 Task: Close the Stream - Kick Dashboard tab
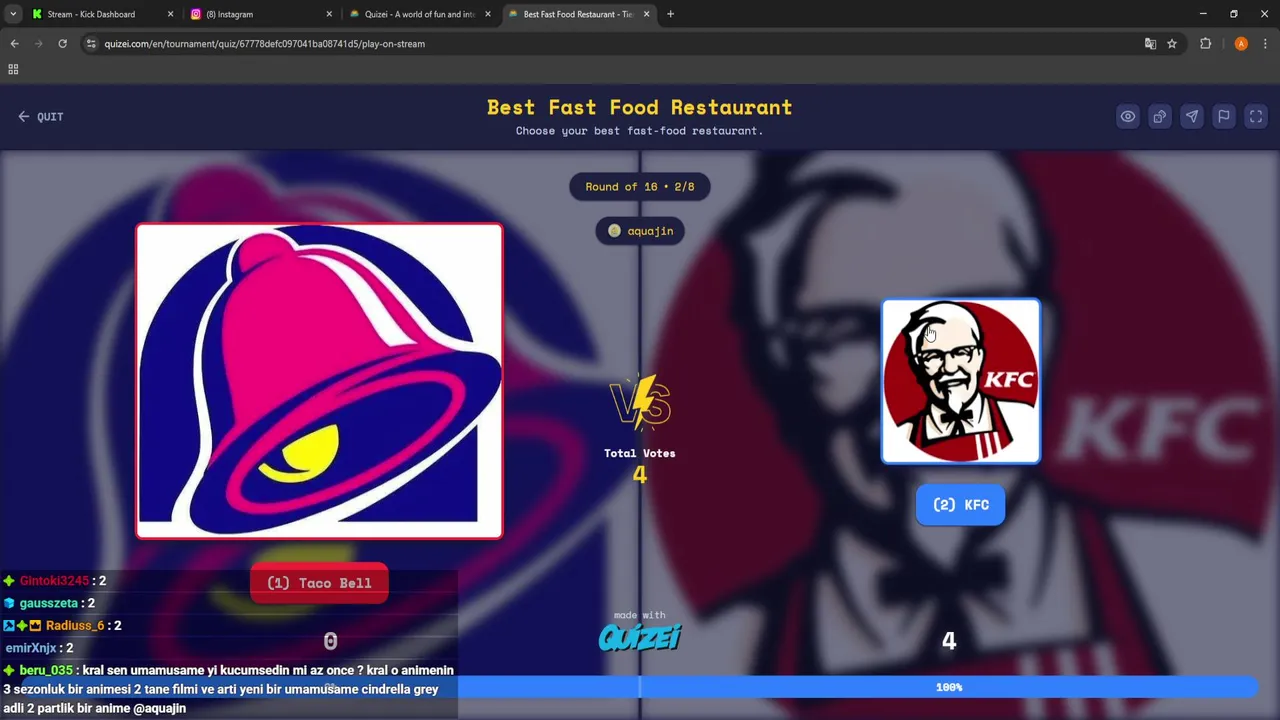click(x=170, y=14)
